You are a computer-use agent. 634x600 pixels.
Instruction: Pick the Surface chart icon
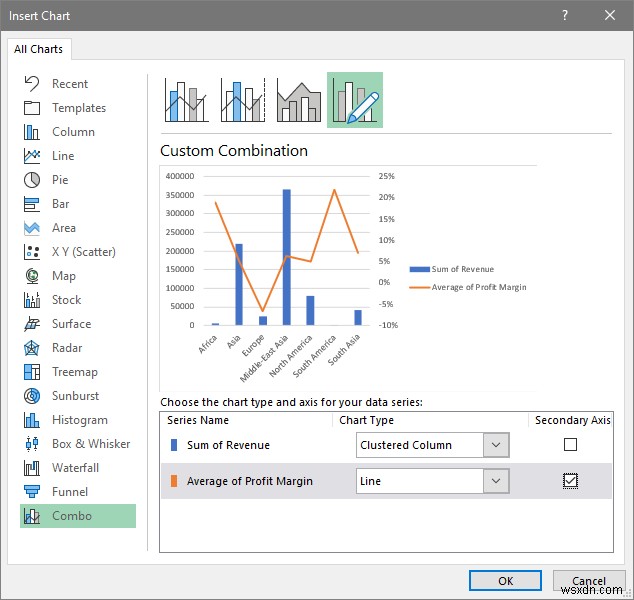click(32, 324)
